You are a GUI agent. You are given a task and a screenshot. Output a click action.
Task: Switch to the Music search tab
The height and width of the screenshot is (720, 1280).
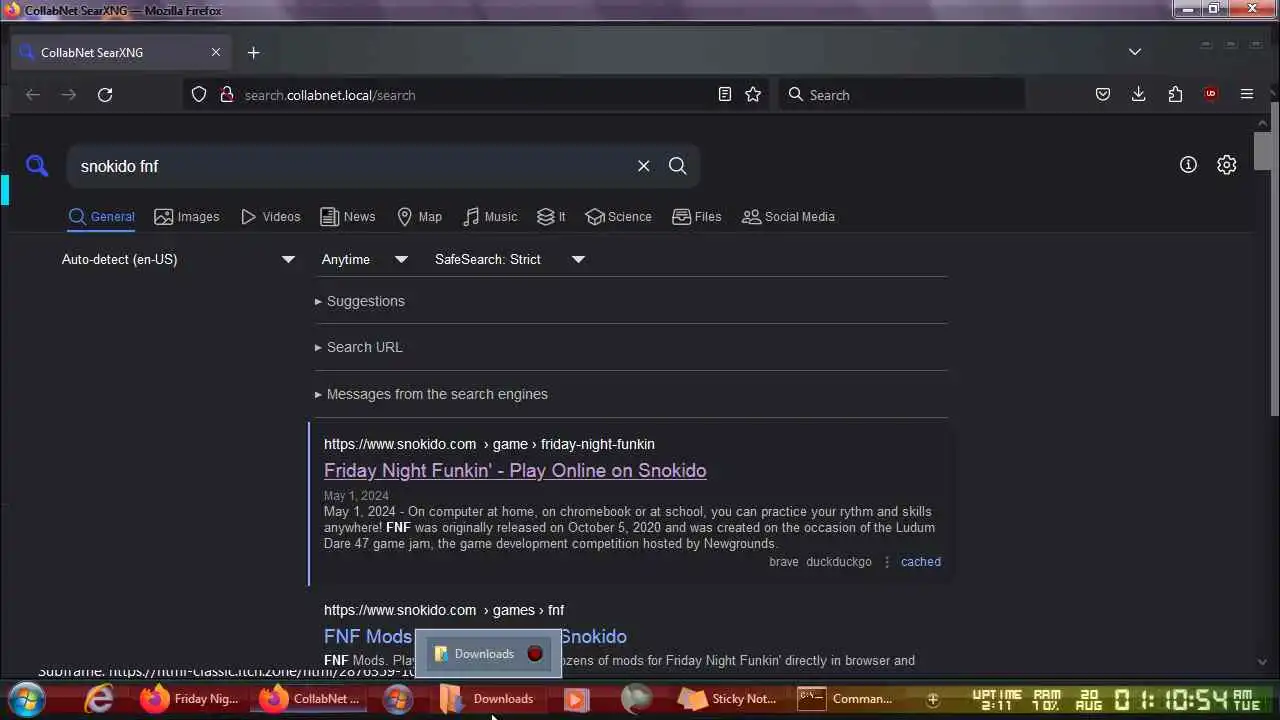point(490,217)
